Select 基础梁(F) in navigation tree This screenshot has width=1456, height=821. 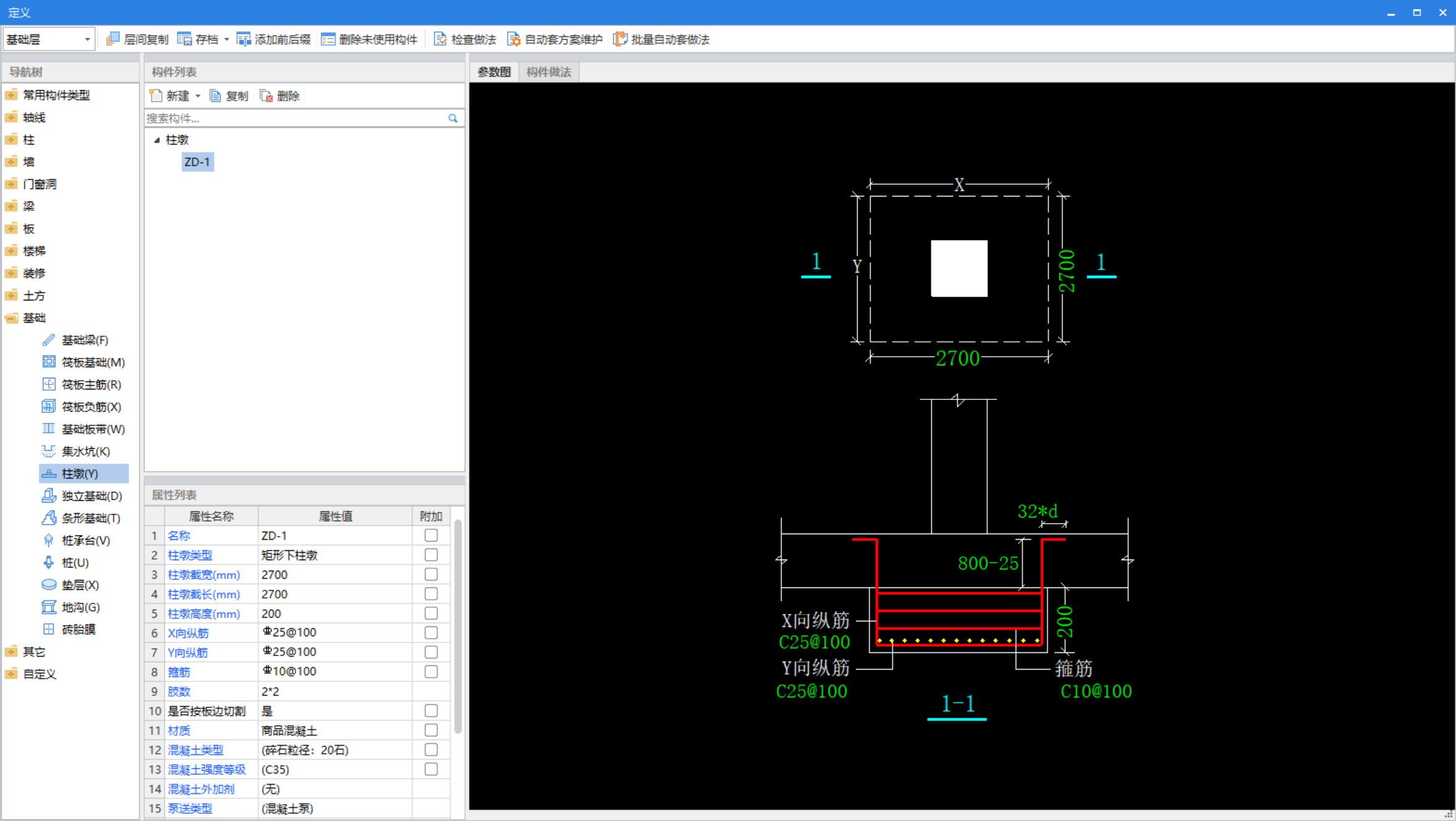pos(84,340)
